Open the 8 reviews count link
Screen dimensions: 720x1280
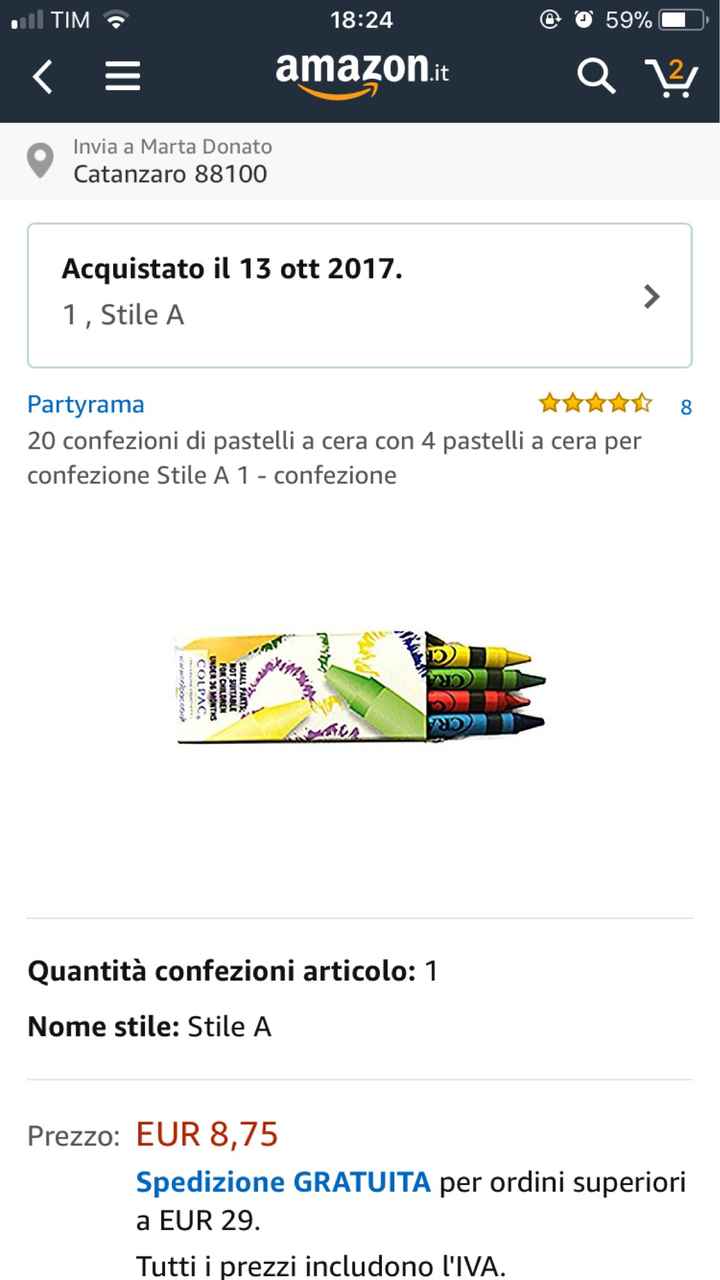pyautogui.click(x=686, y=407)
